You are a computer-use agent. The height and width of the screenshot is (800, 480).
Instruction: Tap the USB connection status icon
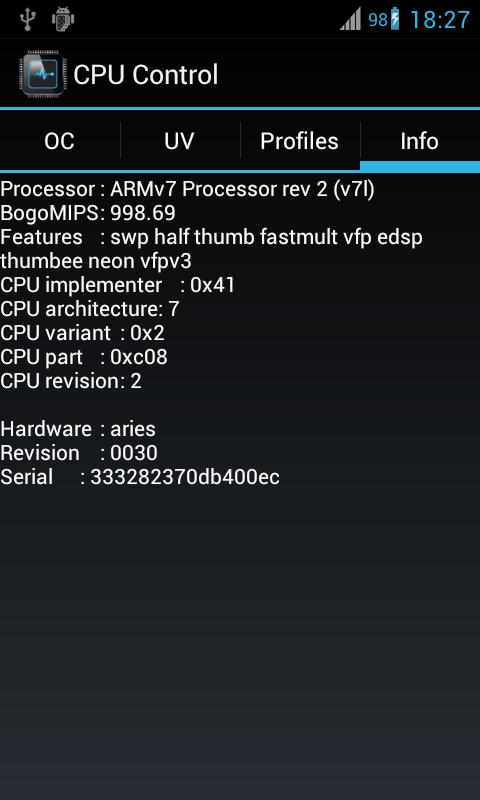(27, 20)
